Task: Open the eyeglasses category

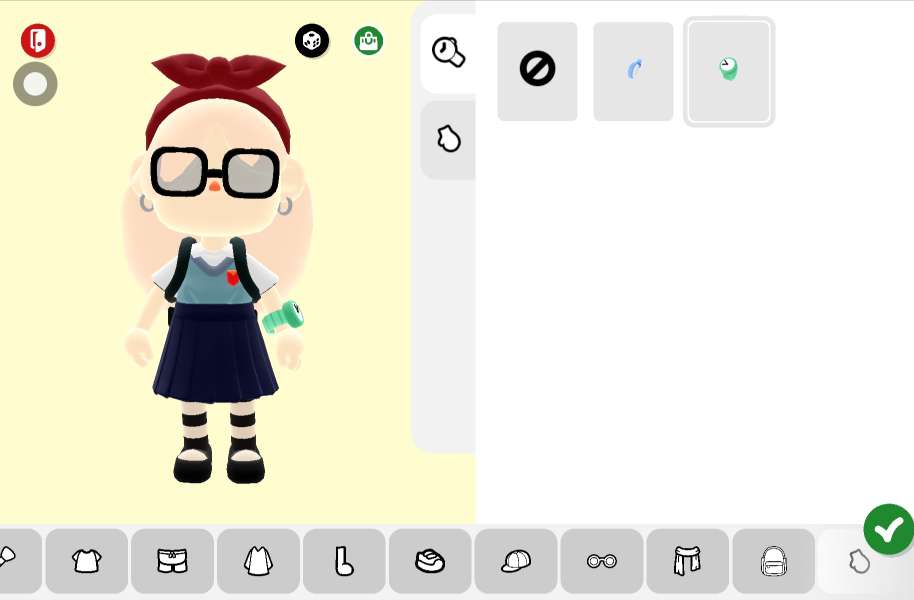Action: click(x=602, y=561)
